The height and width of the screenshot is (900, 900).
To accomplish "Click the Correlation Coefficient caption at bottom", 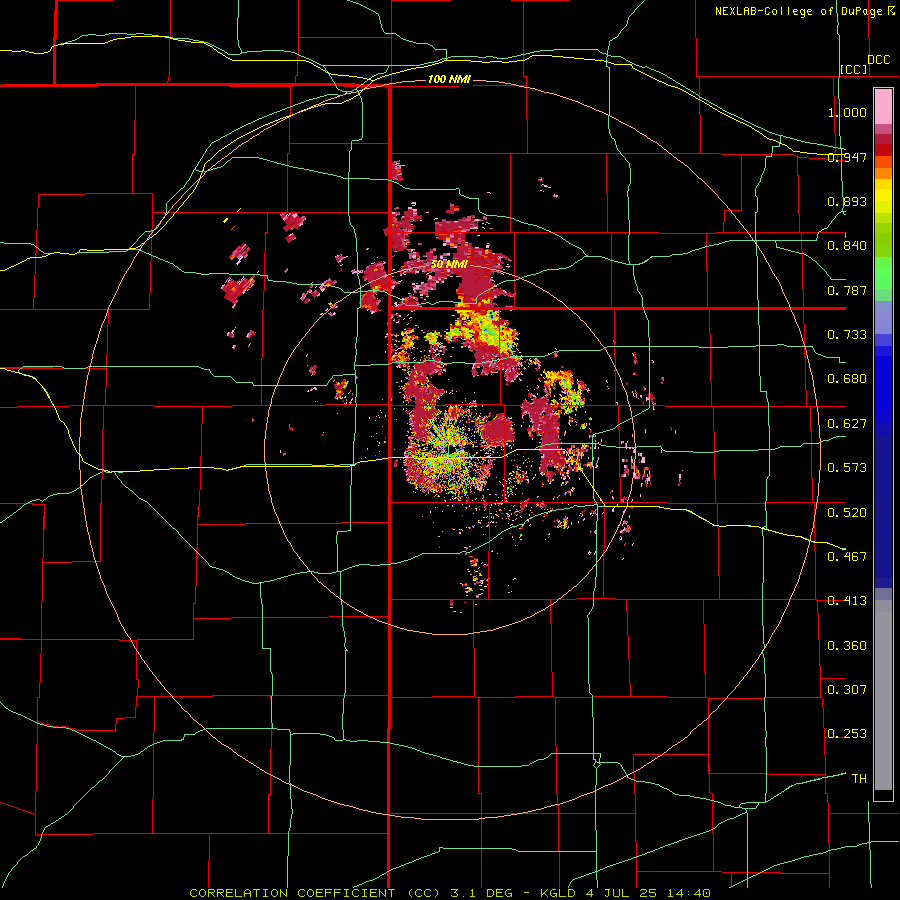I will click(450, 893).
